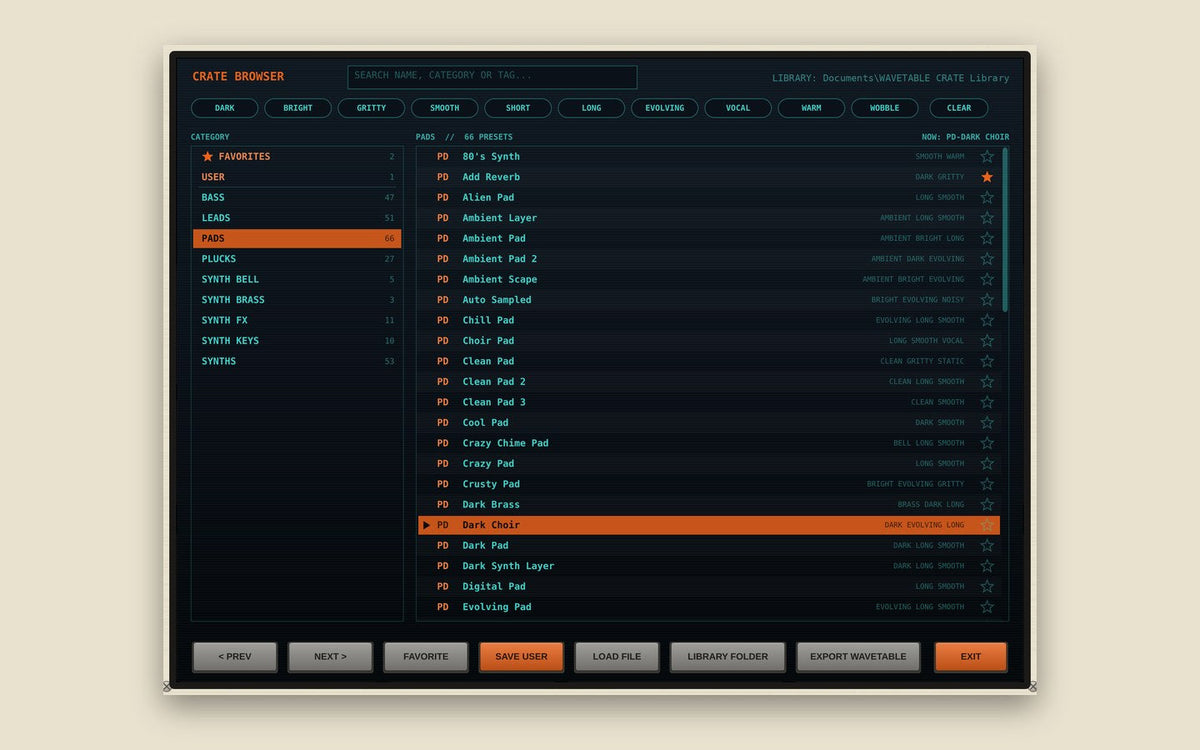Select the PLUCKS category
The width and height of the screenshot is (1200, 750).
(297, 259)
